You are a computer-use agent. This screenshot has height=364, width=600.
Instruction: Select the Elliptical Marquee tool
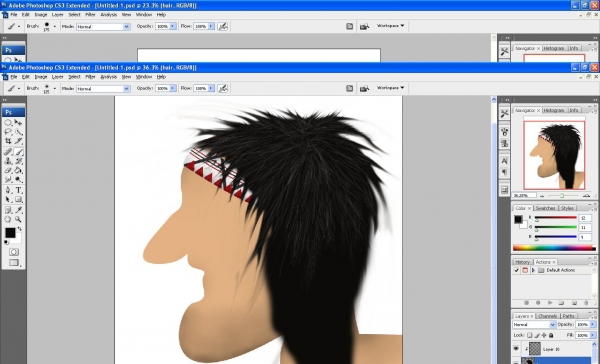pos(8,123)
